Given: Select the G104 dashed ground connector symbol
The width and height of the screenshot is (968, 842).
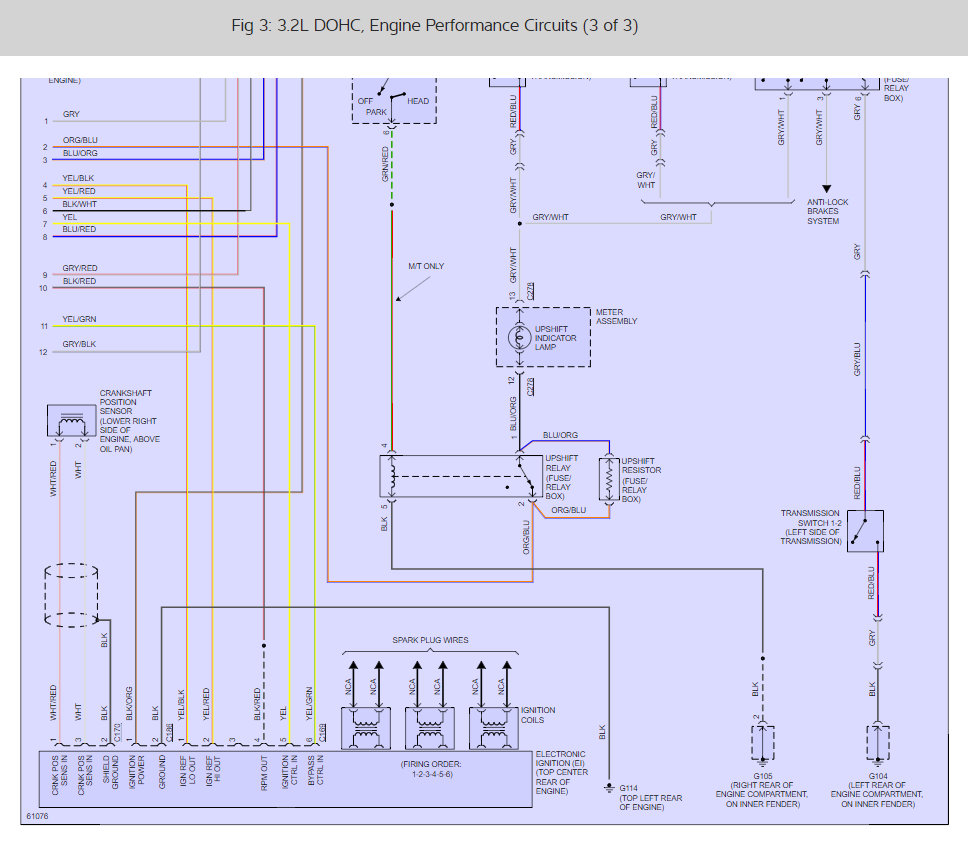Looking at the screenshot, I should click(x=878, y=743).
